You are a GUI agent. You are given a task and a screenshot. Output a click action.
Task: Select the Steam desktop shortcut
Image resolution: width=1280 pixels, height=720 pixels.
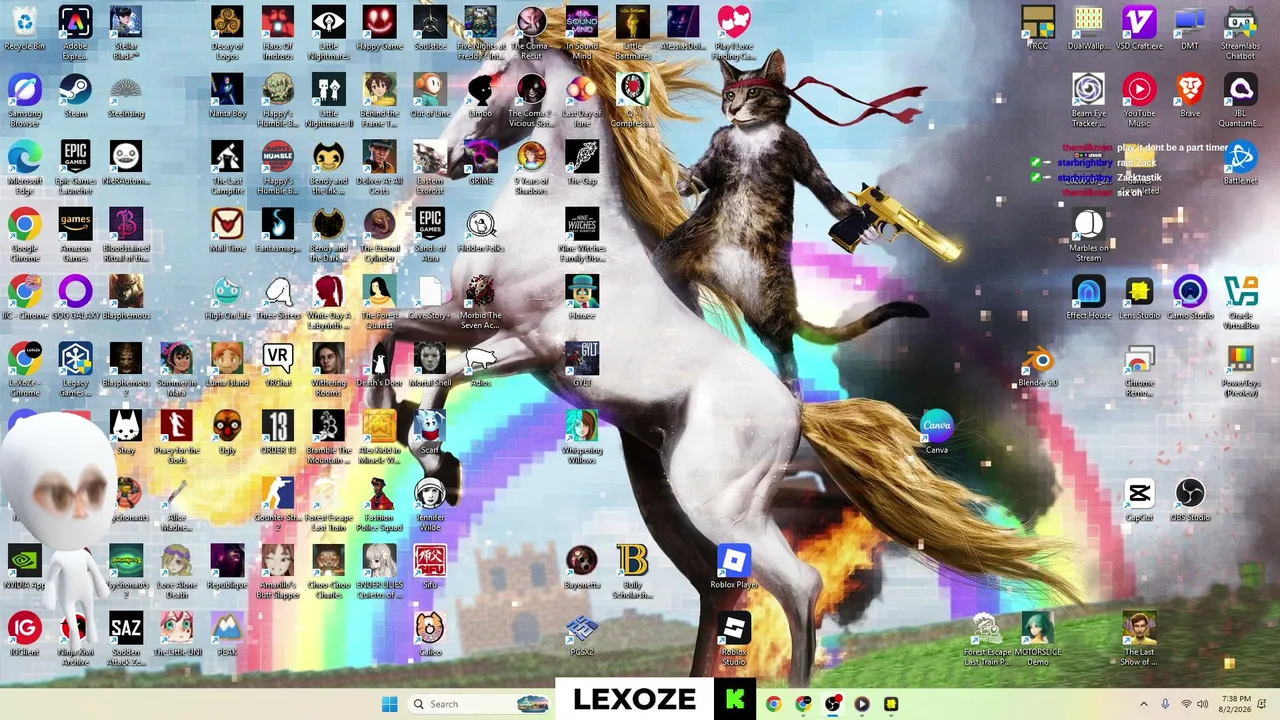75,97
